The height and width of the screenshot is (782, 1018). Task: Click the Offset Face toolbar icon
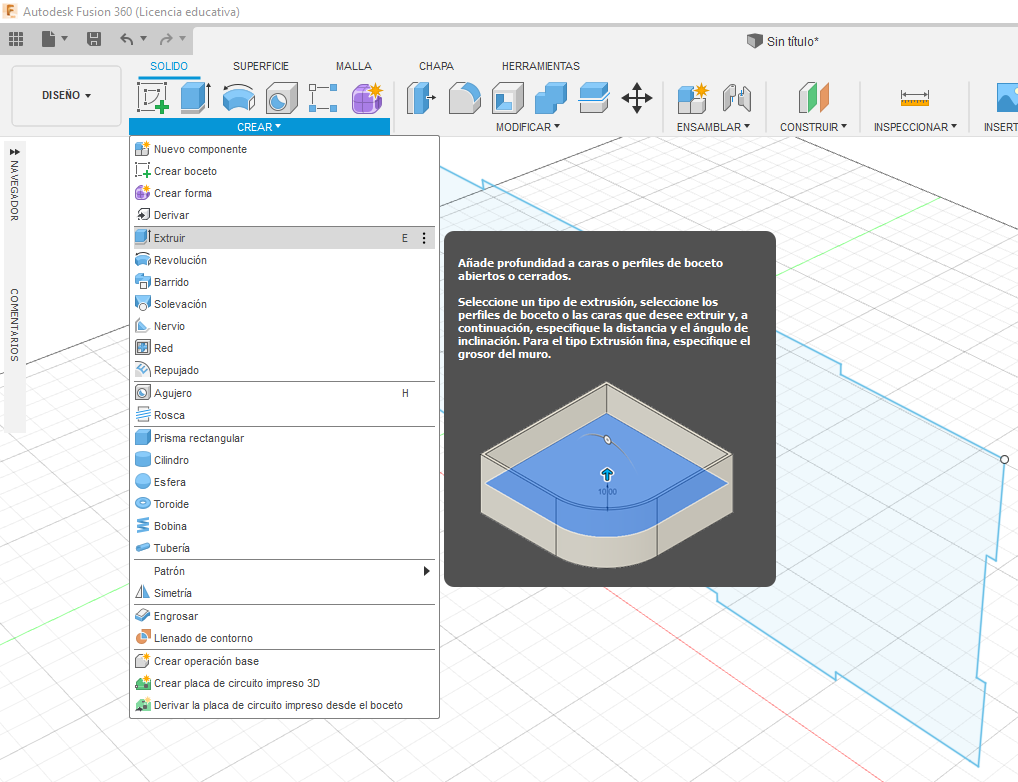pos(593,98)
